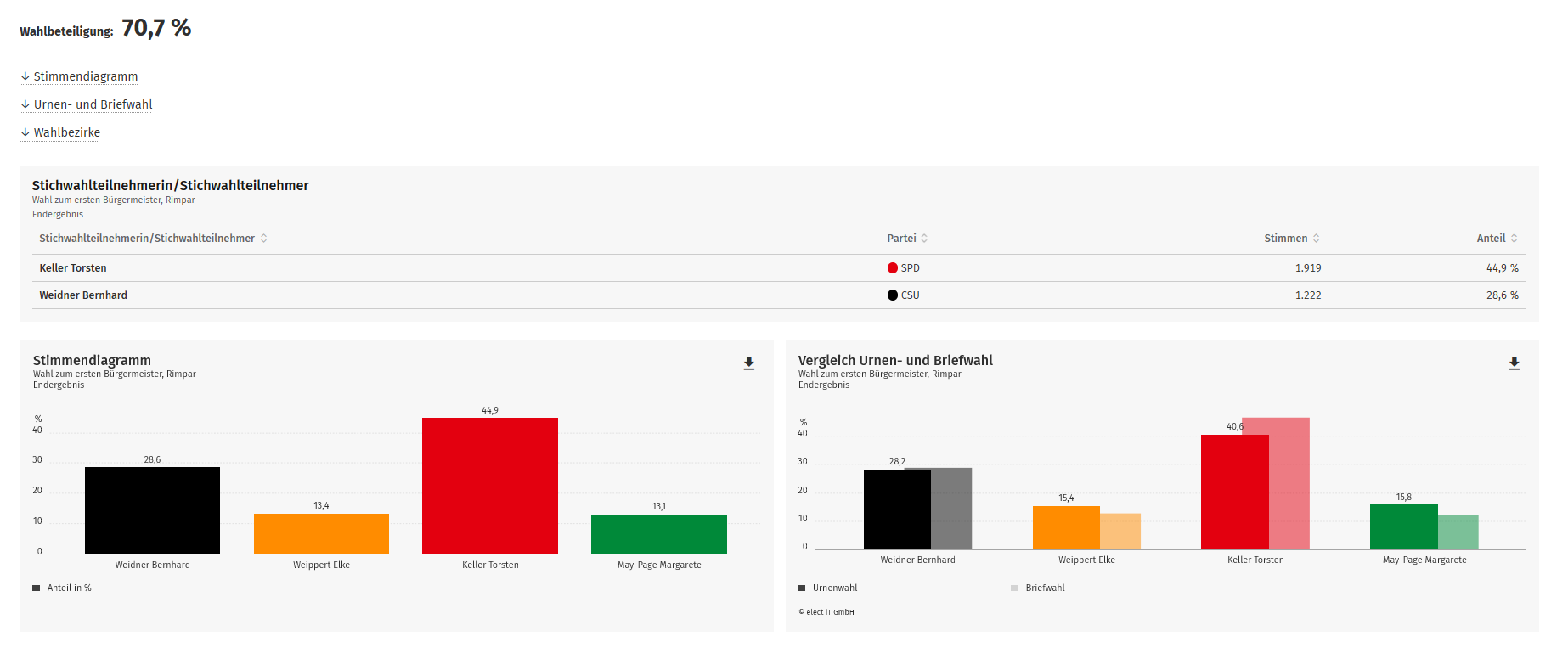Click the red SPD party dot
Image resolution: width=1568 pixels, height=647 pixels.
point(892,268)
